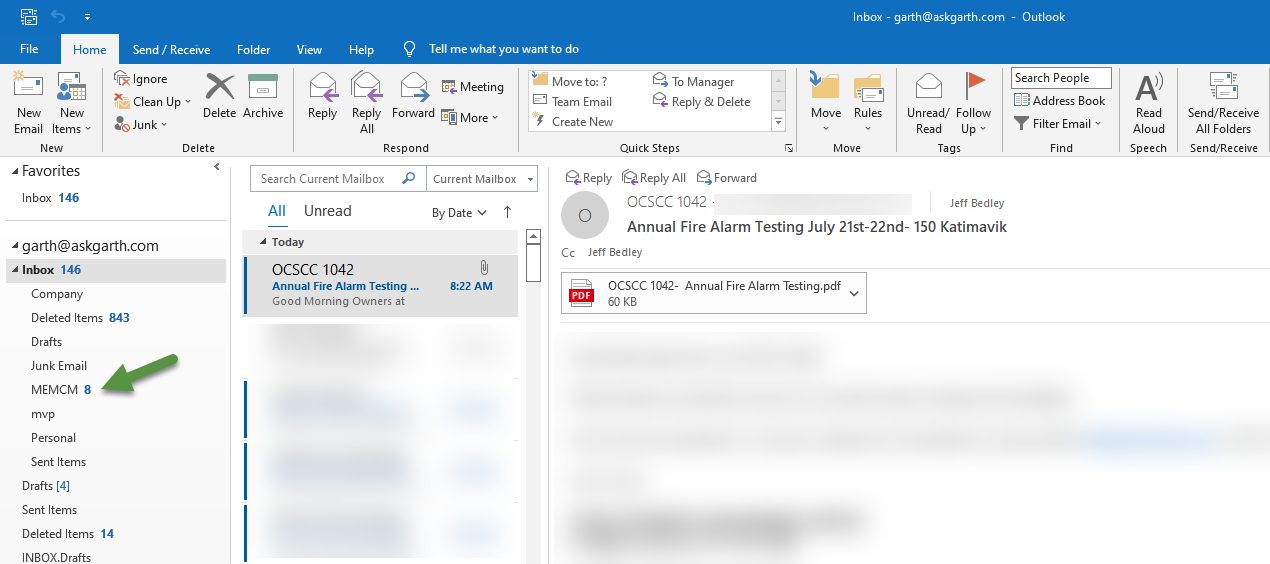Archive the selected message

263,96
